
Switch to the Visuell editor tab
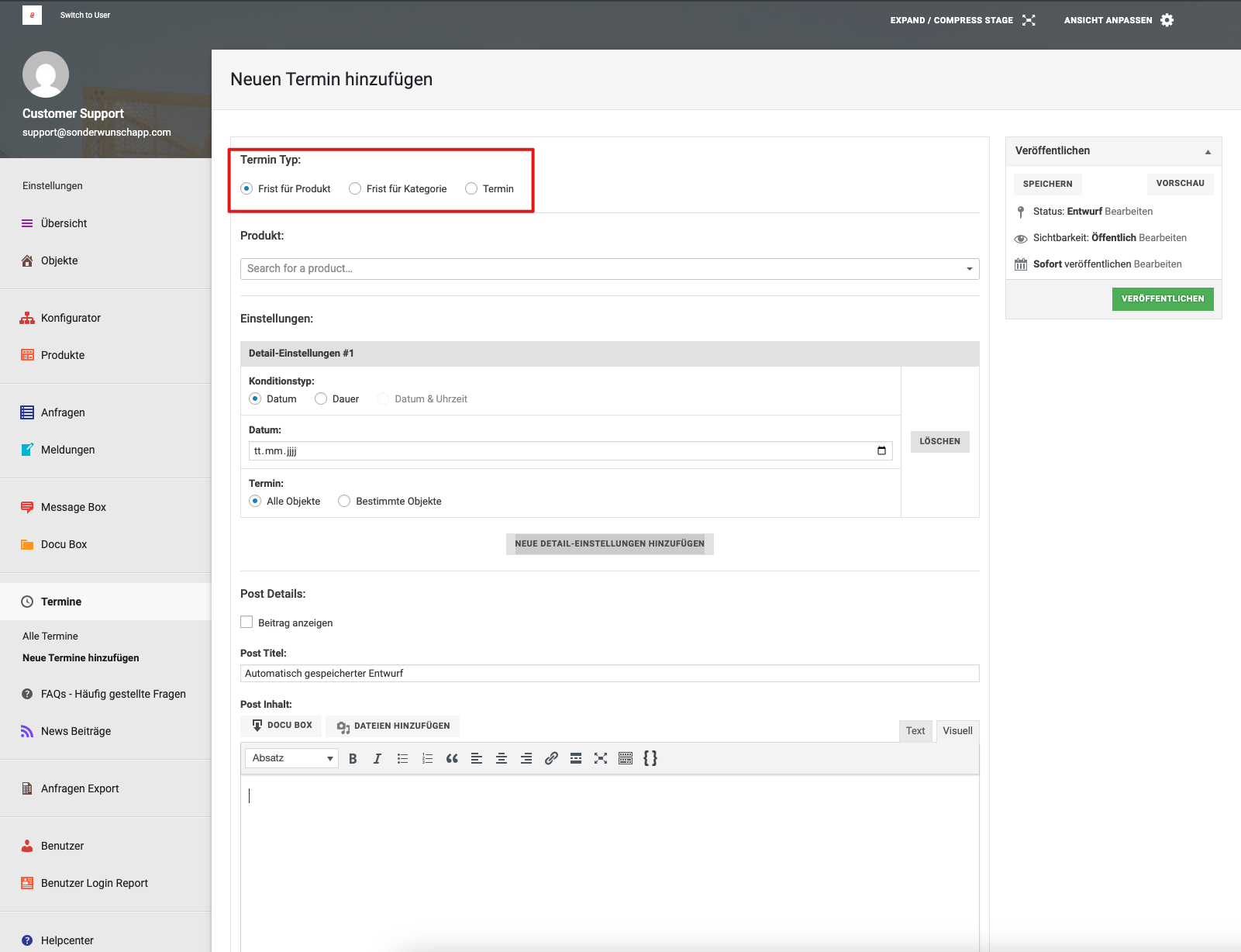957,731
